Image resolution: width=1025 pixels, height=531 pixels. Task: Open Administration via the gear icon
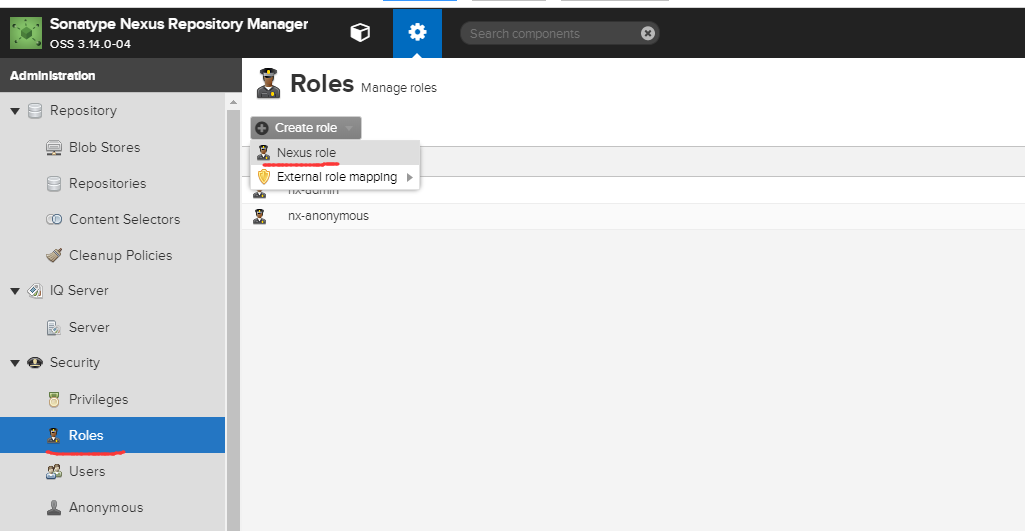tap(417, 33)
